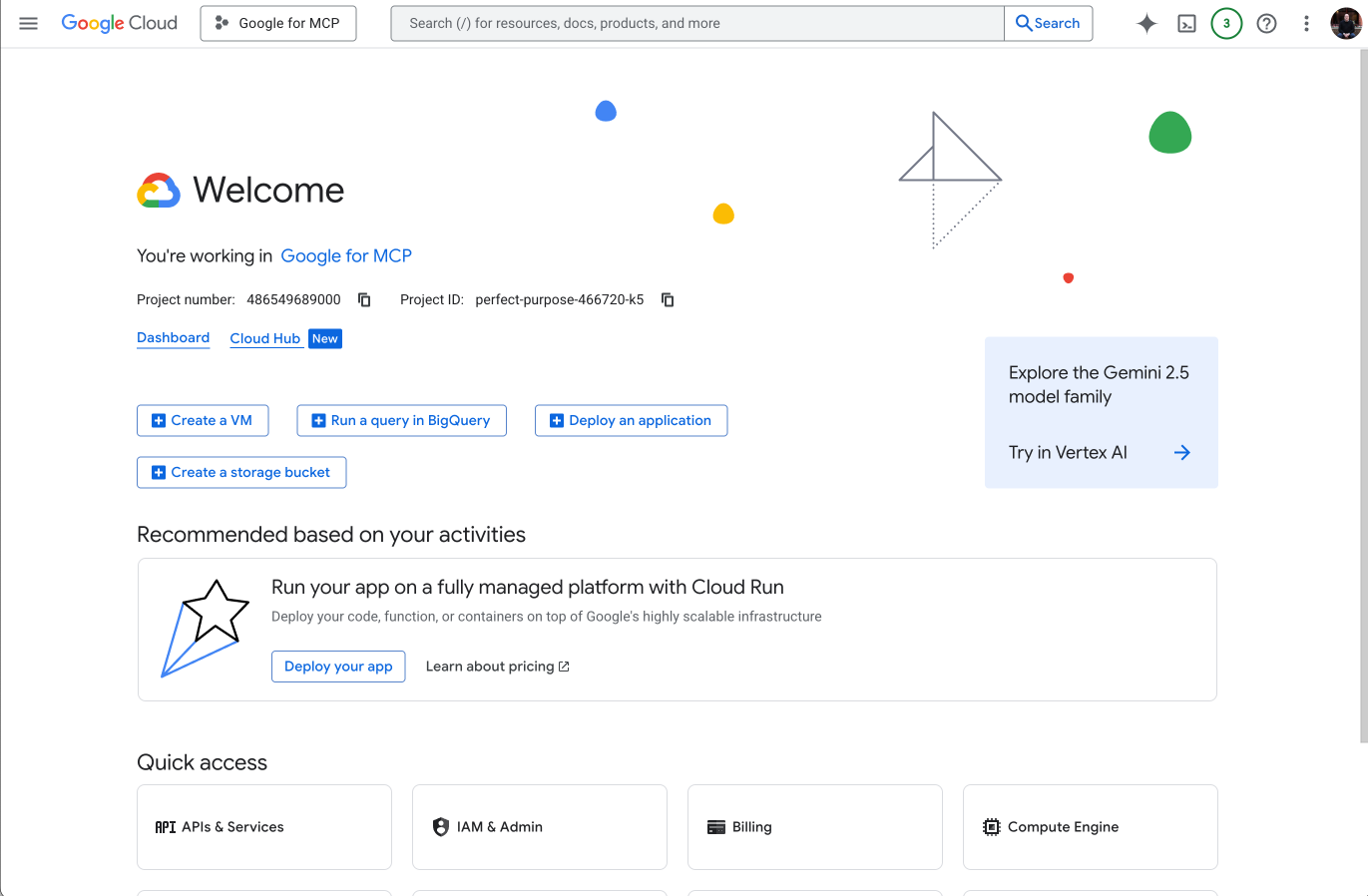Copy the project number
Screen dimensions: 1368x896
point(364,299)
